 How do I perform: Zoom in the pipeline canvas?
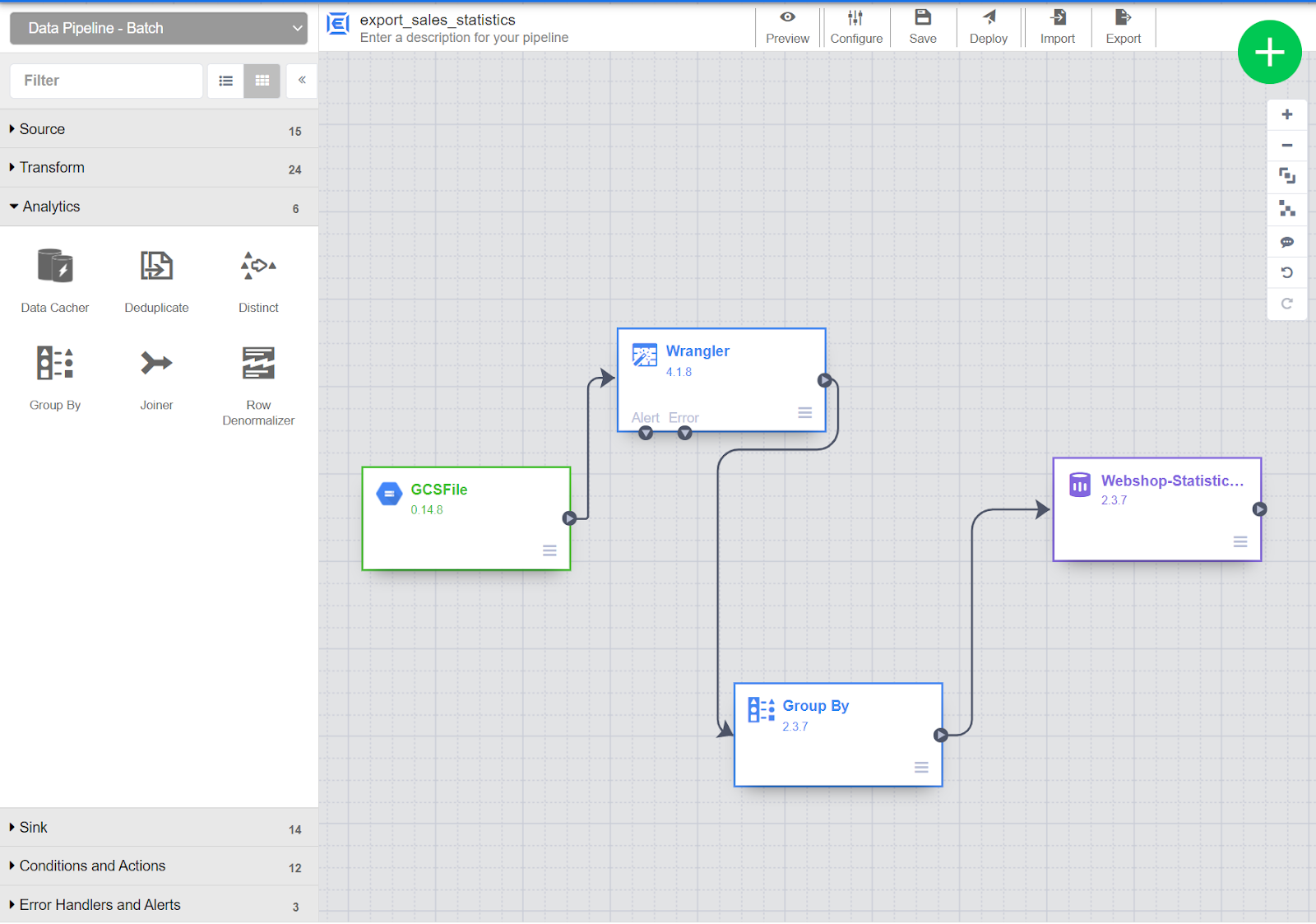(1287, 114)
